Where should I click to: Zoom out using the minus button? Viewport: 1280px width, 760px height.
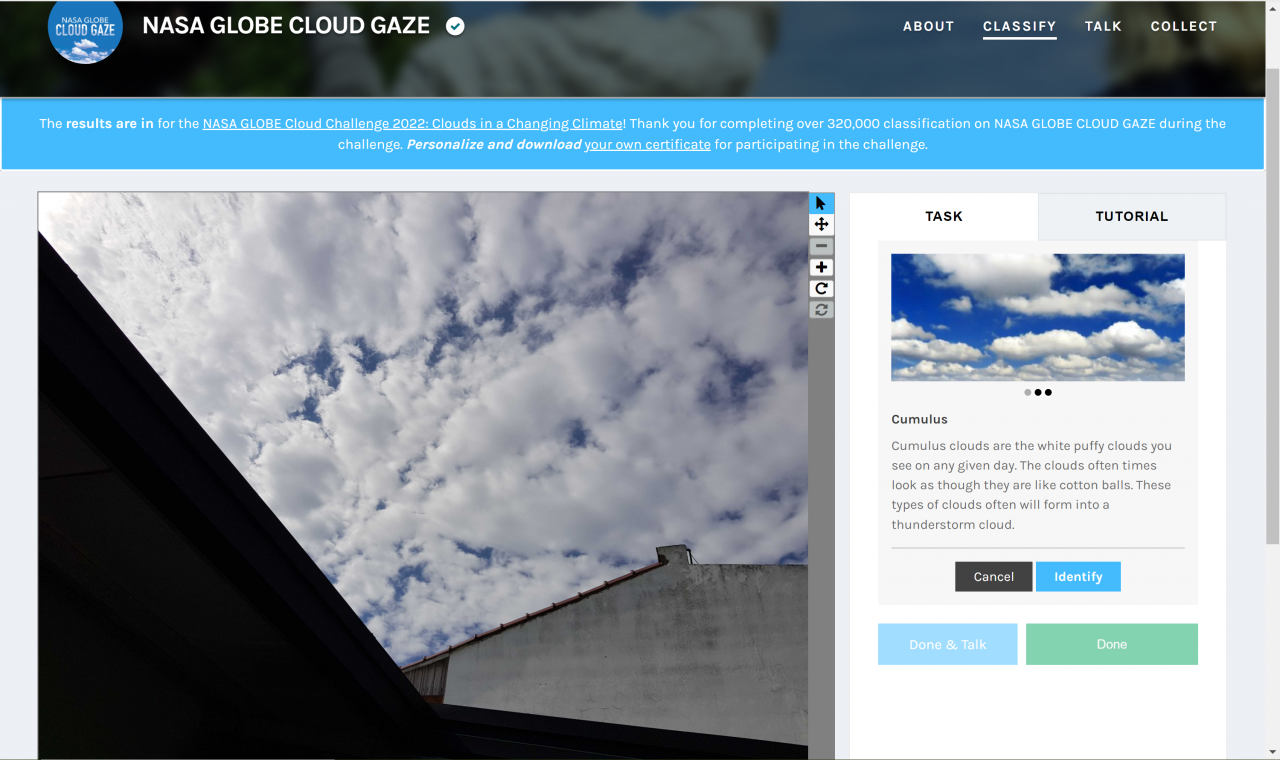click(x=821, y=246)
